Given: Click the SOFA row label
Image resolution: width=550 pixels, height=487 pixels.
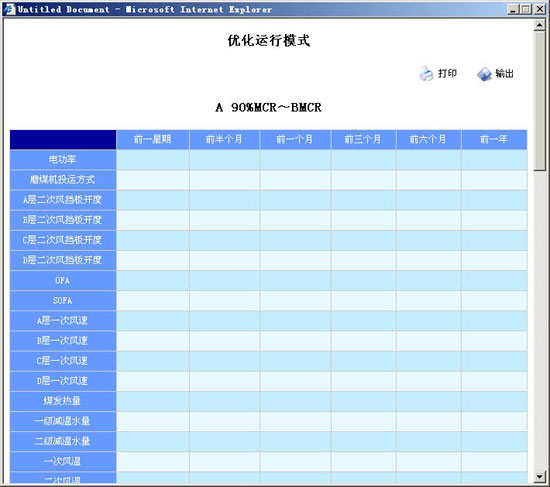Looking at the screenshot, I should pyautogui.click(x=63, y=300).
